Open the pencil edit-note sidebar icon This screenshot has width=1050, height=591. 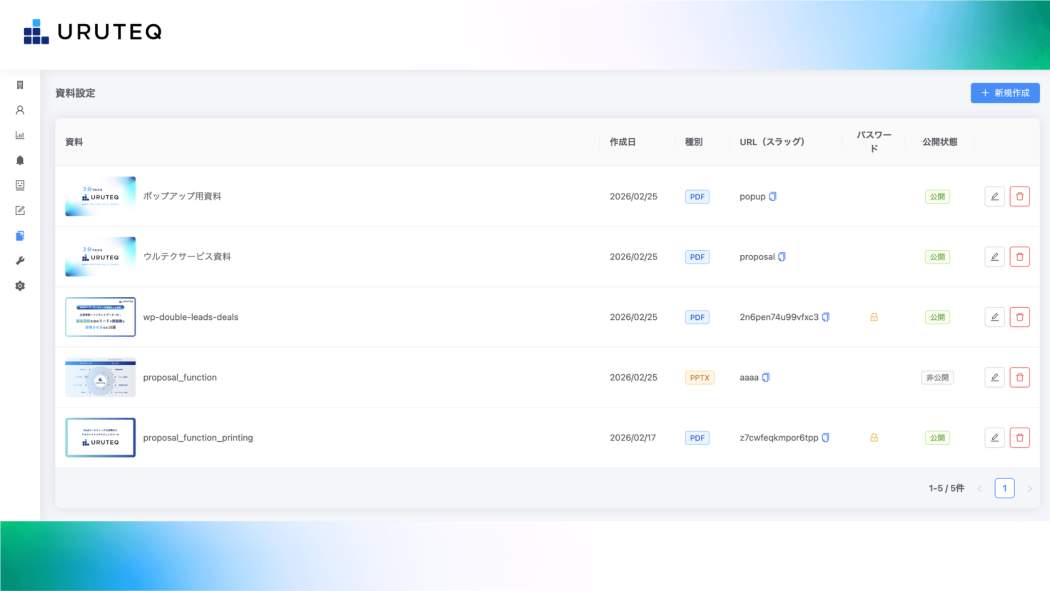click(20, 211)
